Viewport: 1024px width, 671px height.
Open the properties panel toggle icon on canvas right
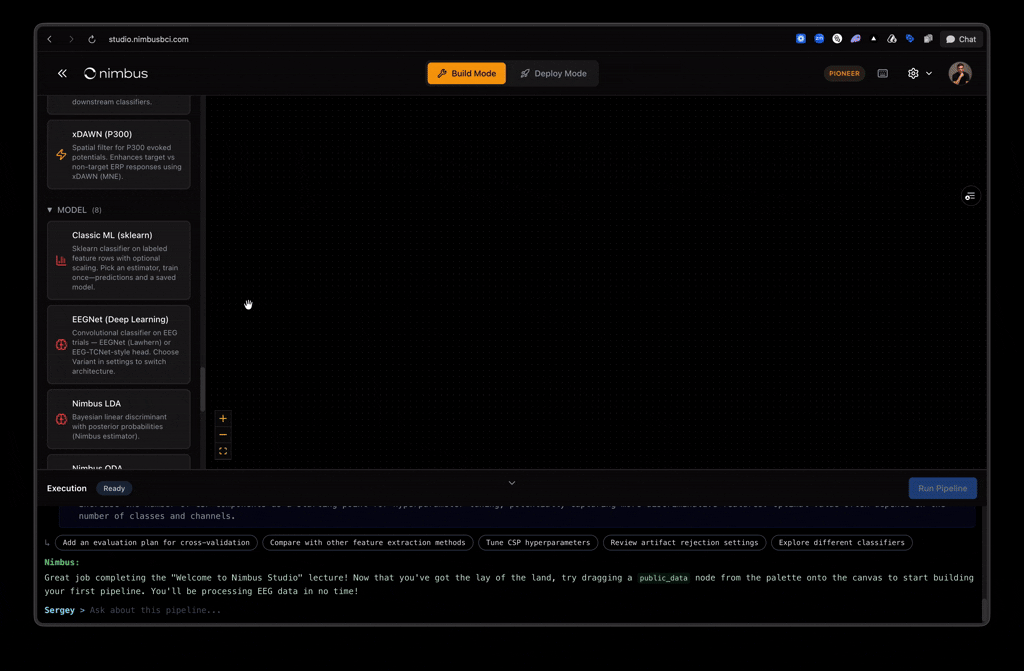[970, 196]
